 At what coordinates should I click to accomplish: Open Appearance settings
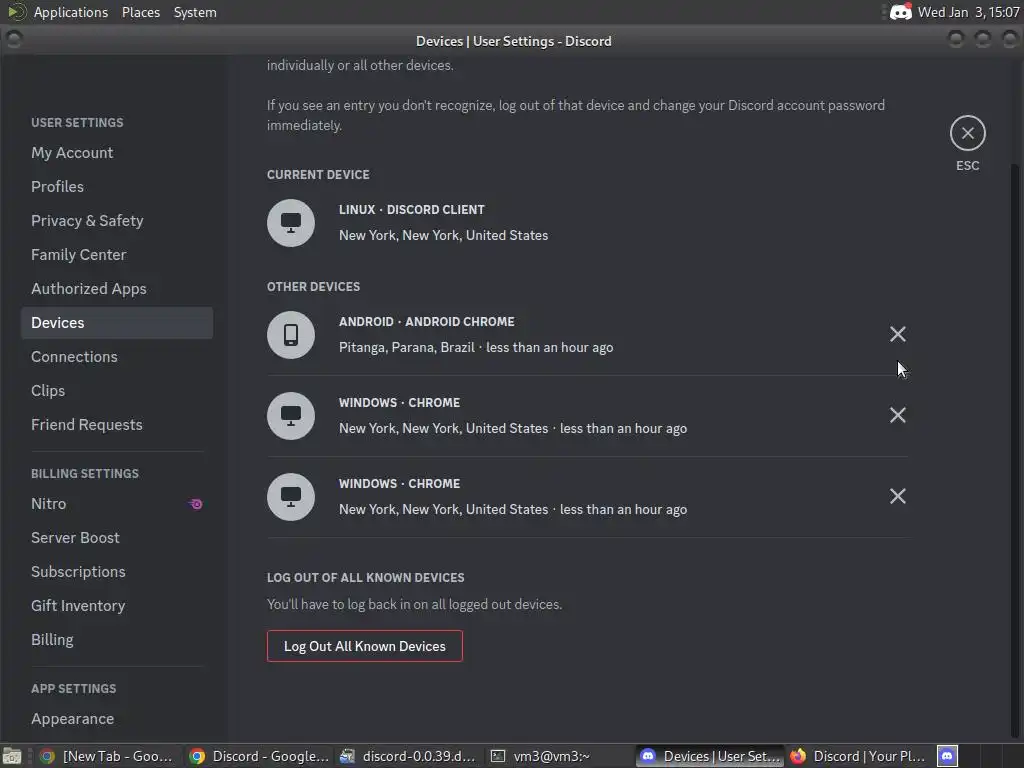(117, 718)
